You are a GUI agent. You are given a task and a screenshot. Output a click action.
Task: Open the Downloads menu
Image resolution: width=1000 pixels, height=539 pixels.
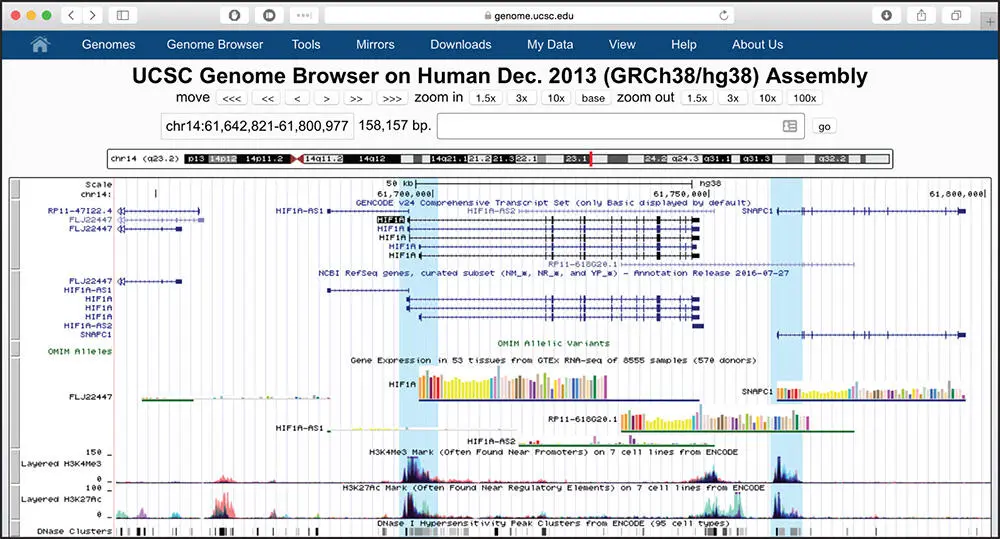click(460, 45)
